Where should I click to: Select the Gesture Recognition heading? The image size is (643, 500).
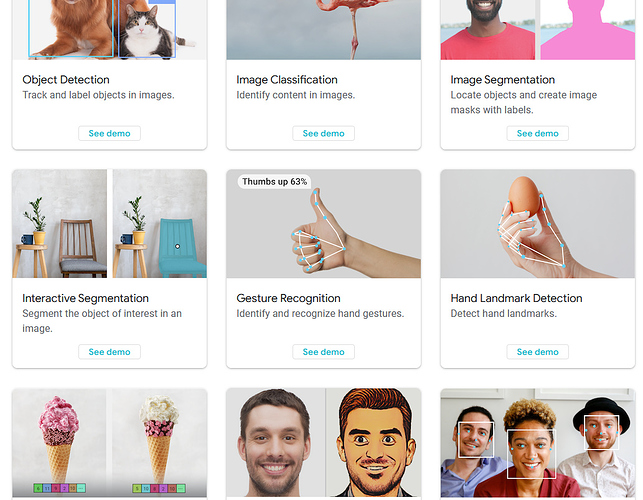coord(288,298)
